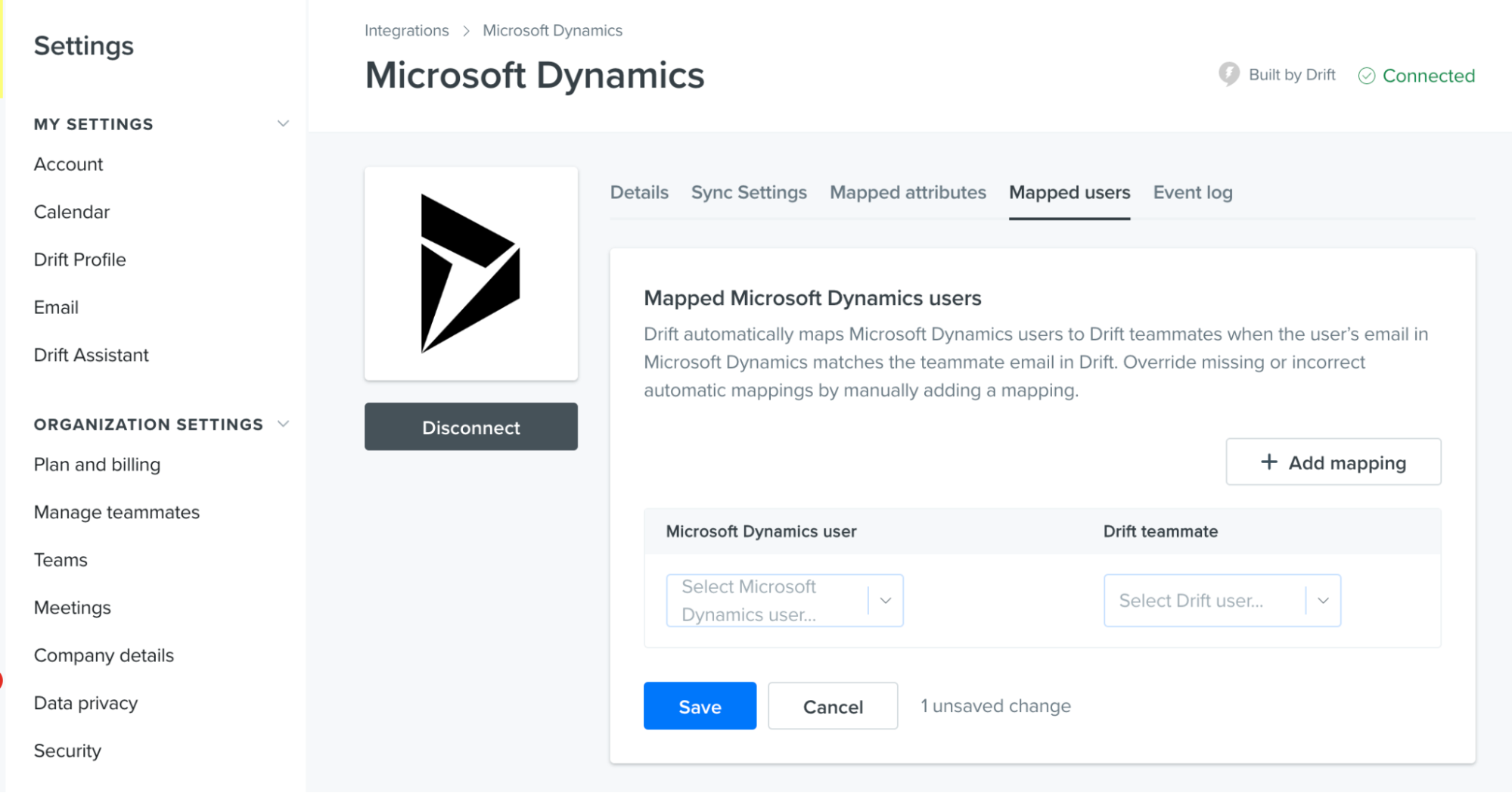This screenshot has height=793, width=1512.
Task: Go to Integrations breadcrumb link
Action: pyautogui.click(x=406, y=30)
